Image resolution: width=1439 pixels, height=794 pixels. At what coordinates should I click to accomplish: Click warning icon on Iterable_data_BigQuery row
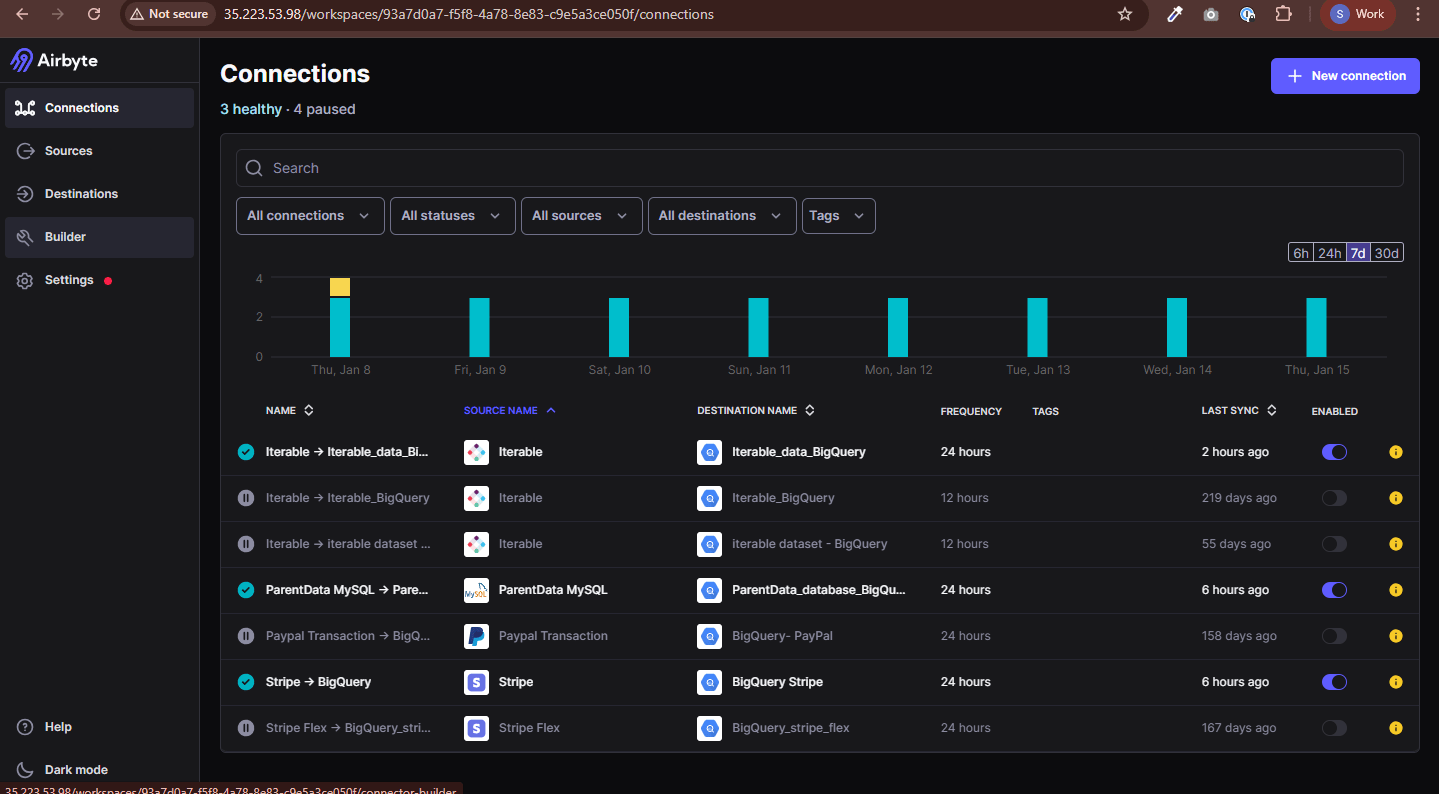(1396, 452)
